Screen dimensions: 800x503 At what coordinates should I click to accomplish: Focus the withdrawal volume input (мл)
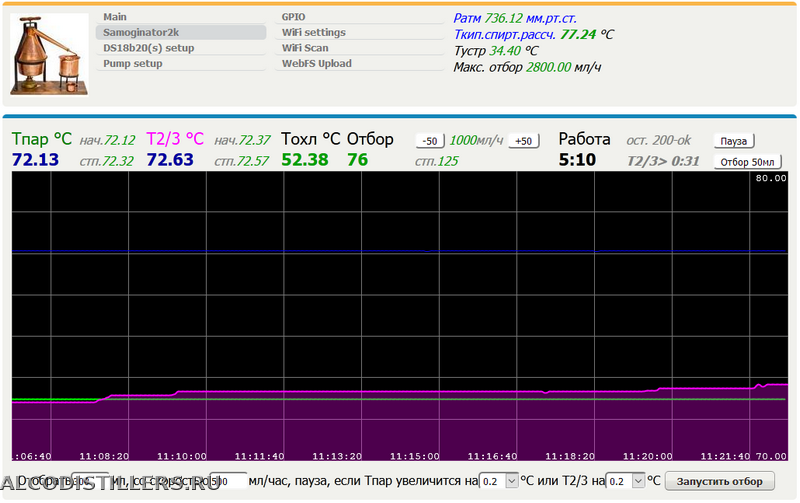point(90,481)
